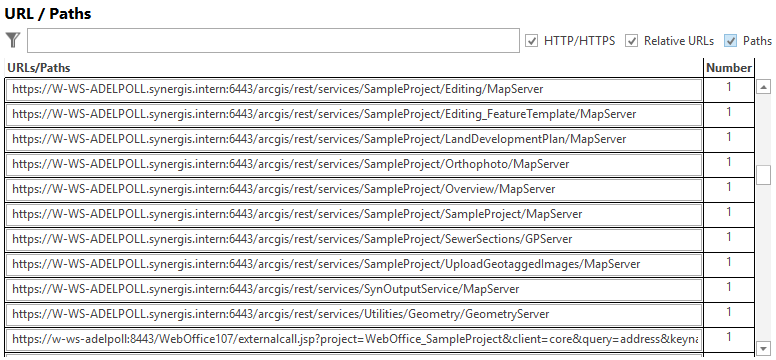Toggle the Paths checkbox

click(730, 41)
